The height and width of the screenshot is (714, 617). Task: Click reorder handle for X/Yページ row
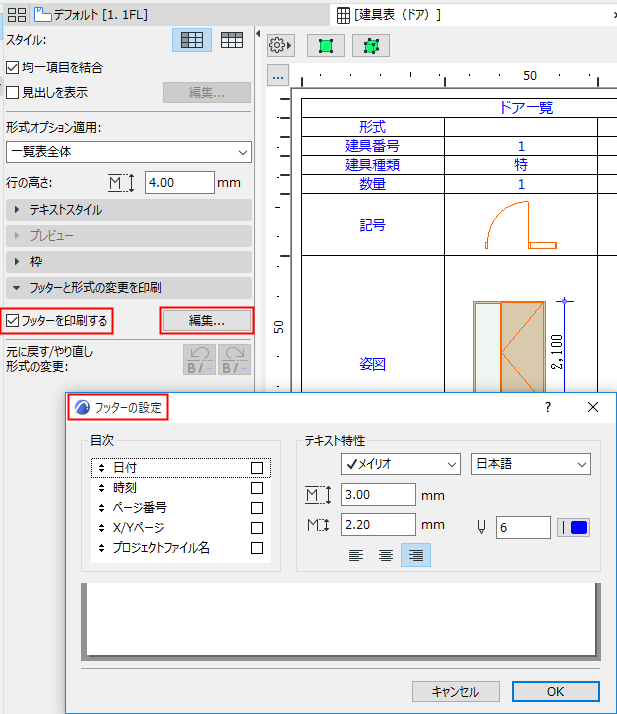tap(102, 528)
